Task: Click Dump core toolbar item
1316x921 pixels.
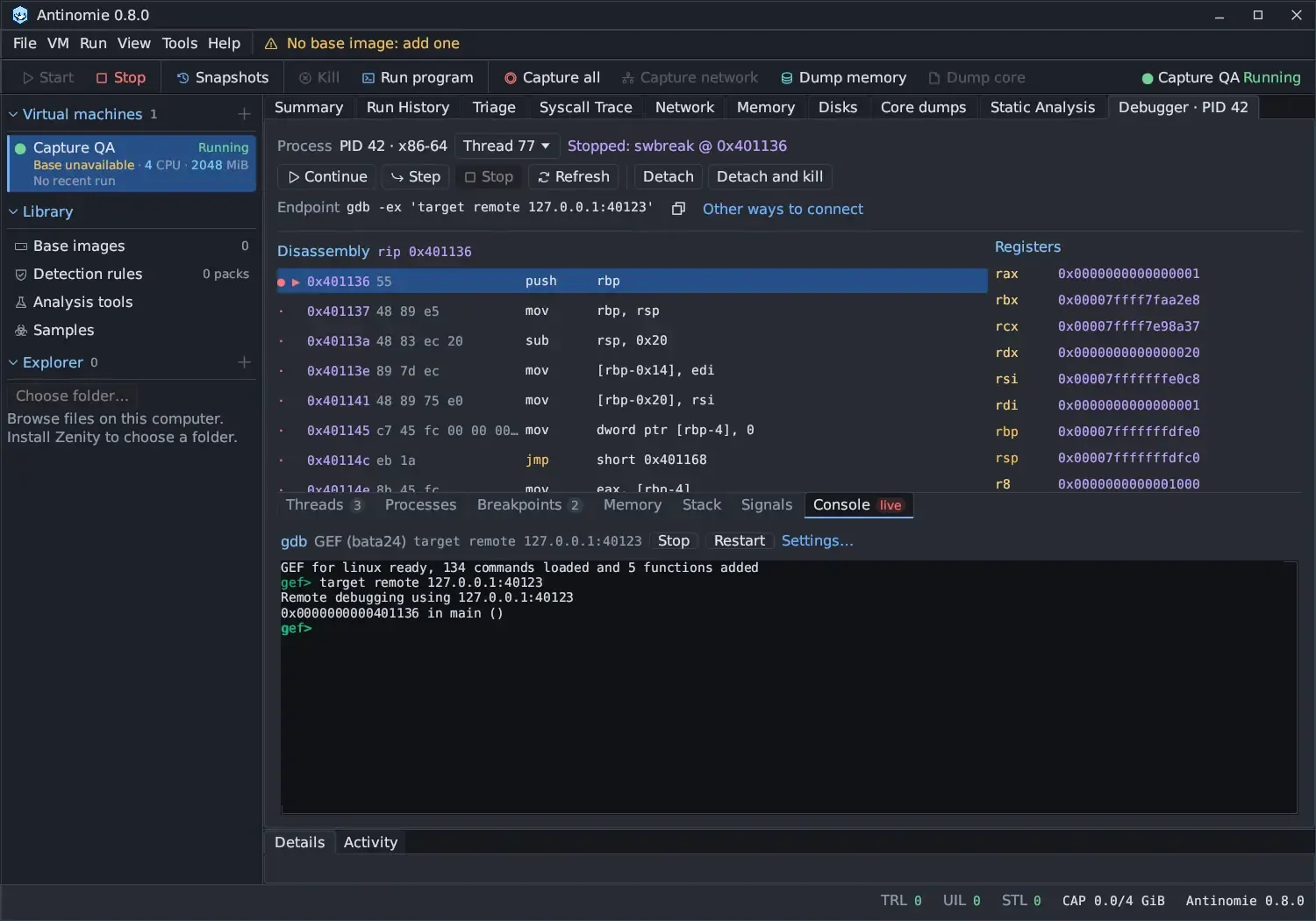Action: tap(977, 77)
